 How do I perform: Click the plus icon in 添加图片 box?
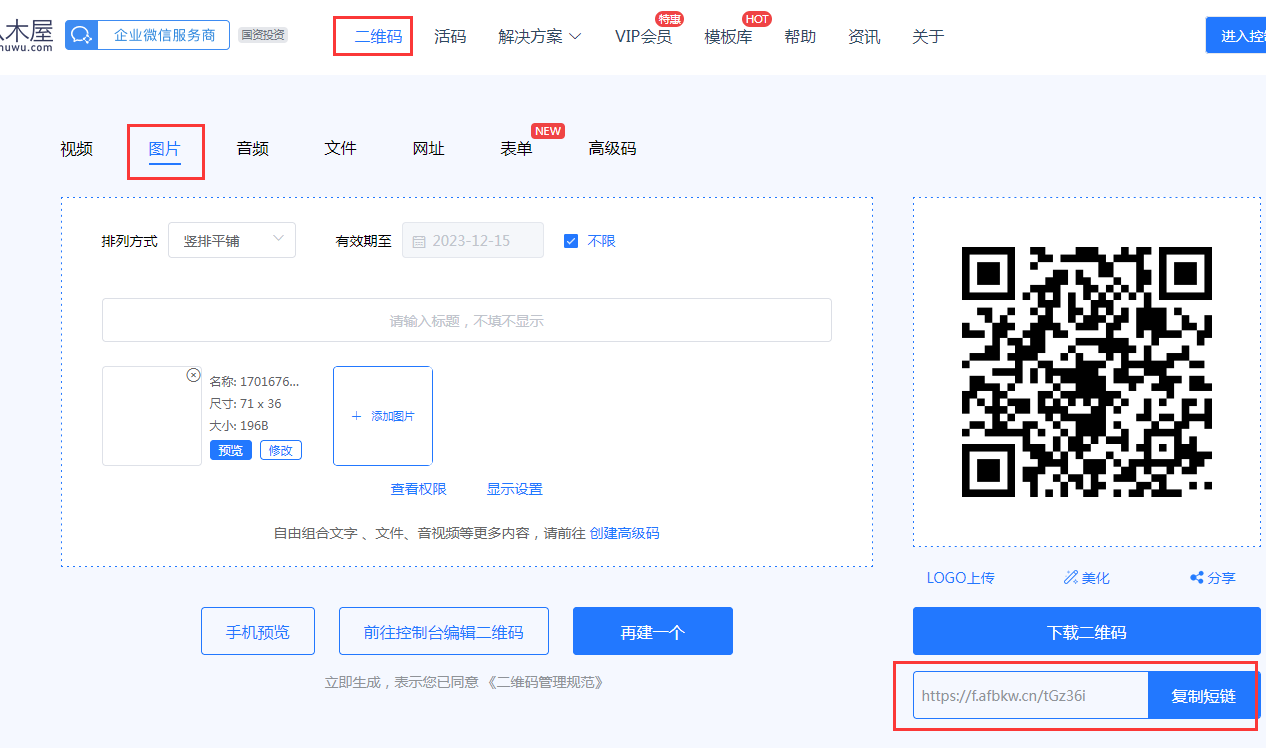[356, 416]
